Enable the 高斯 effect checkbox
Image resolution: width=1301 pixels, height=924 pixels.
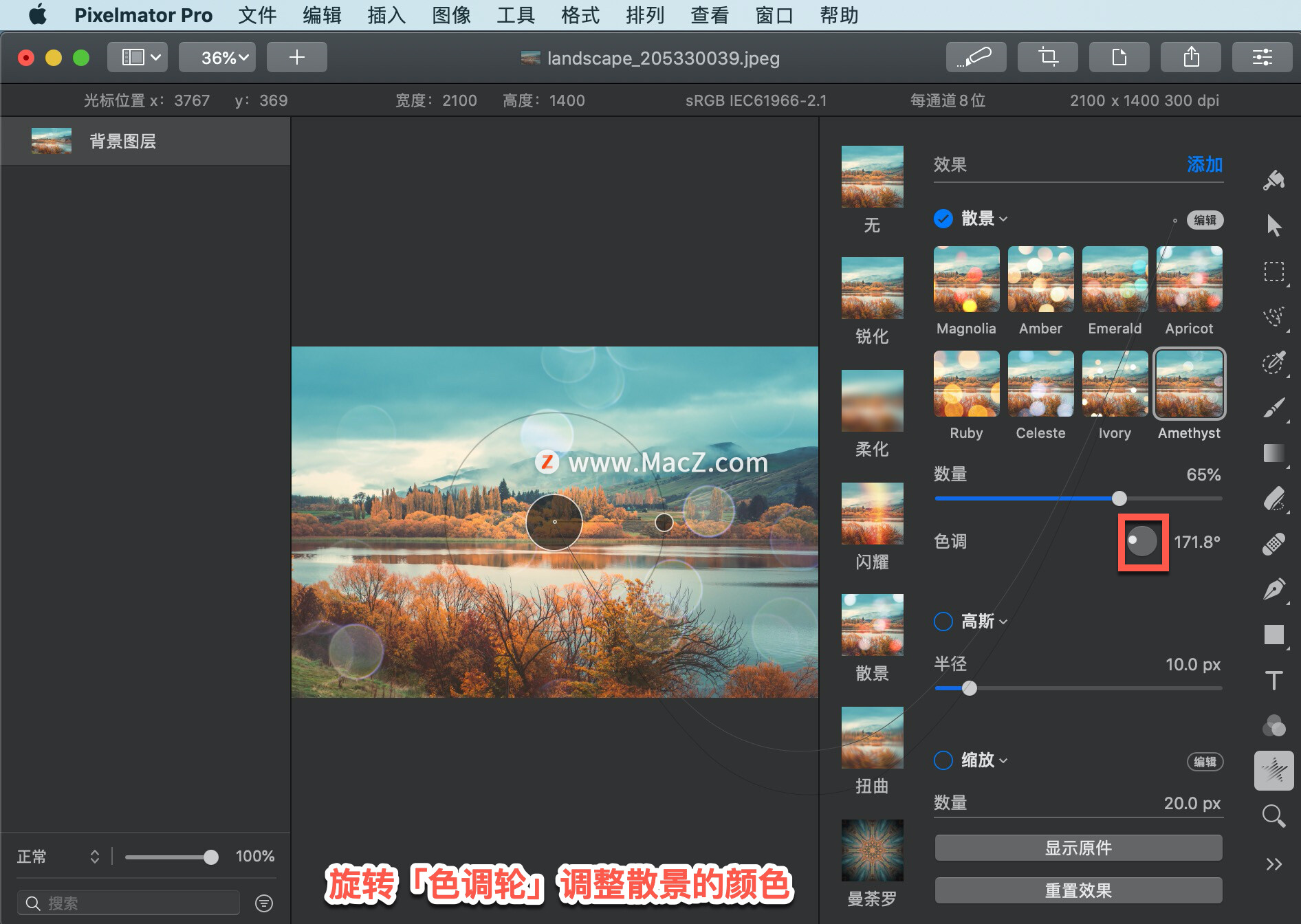(x=943, y=621)
